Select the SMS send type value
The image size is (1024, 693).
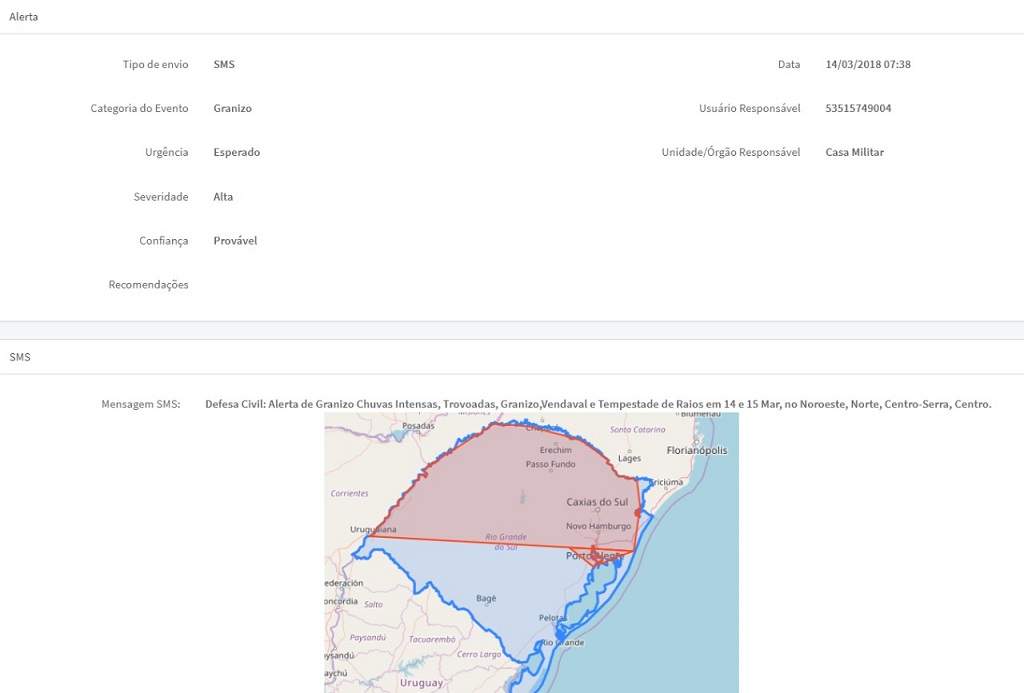(x=224, y=65)
